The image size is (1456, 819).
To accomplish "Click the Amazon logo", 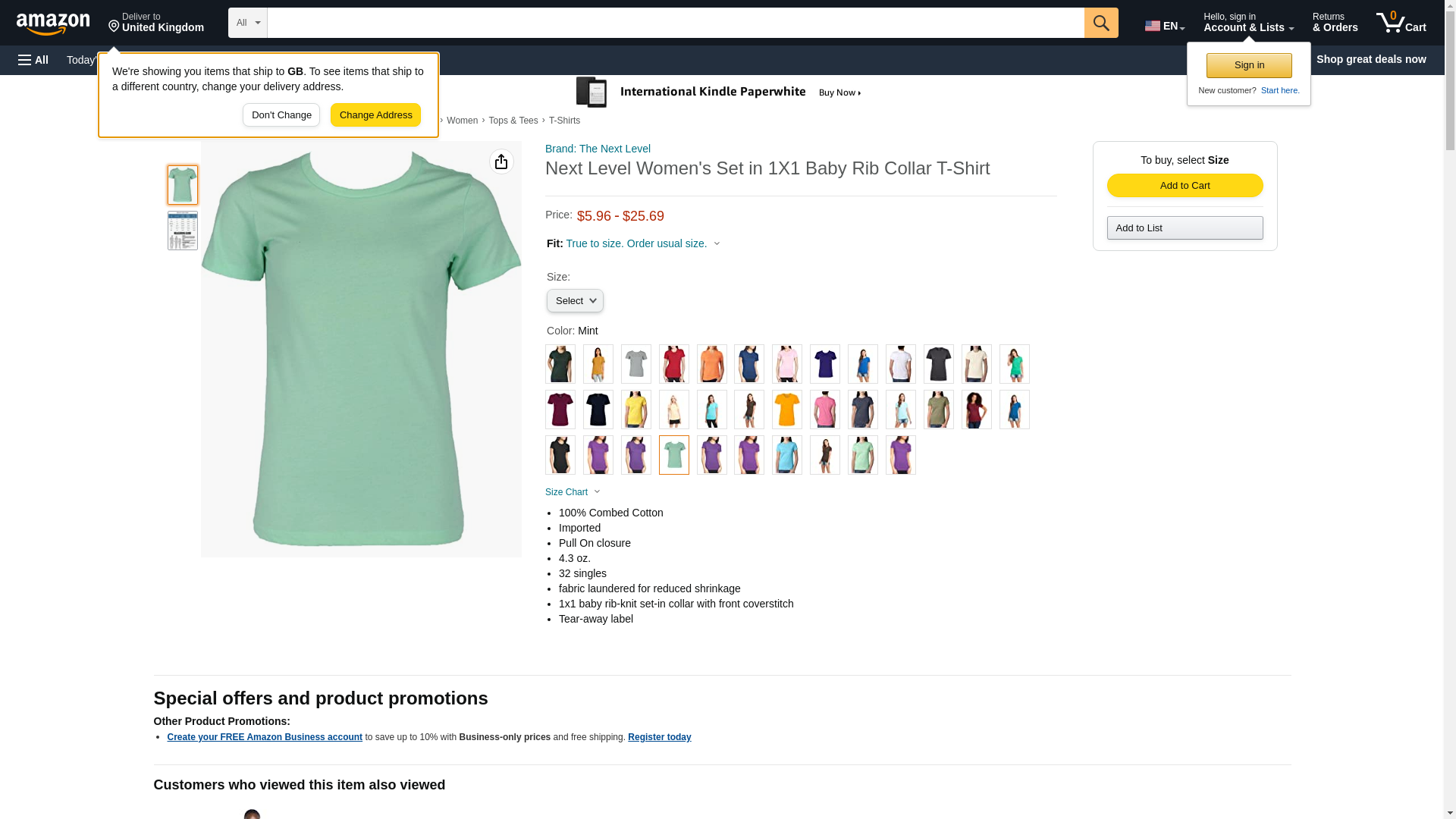I will click(53, 24).
